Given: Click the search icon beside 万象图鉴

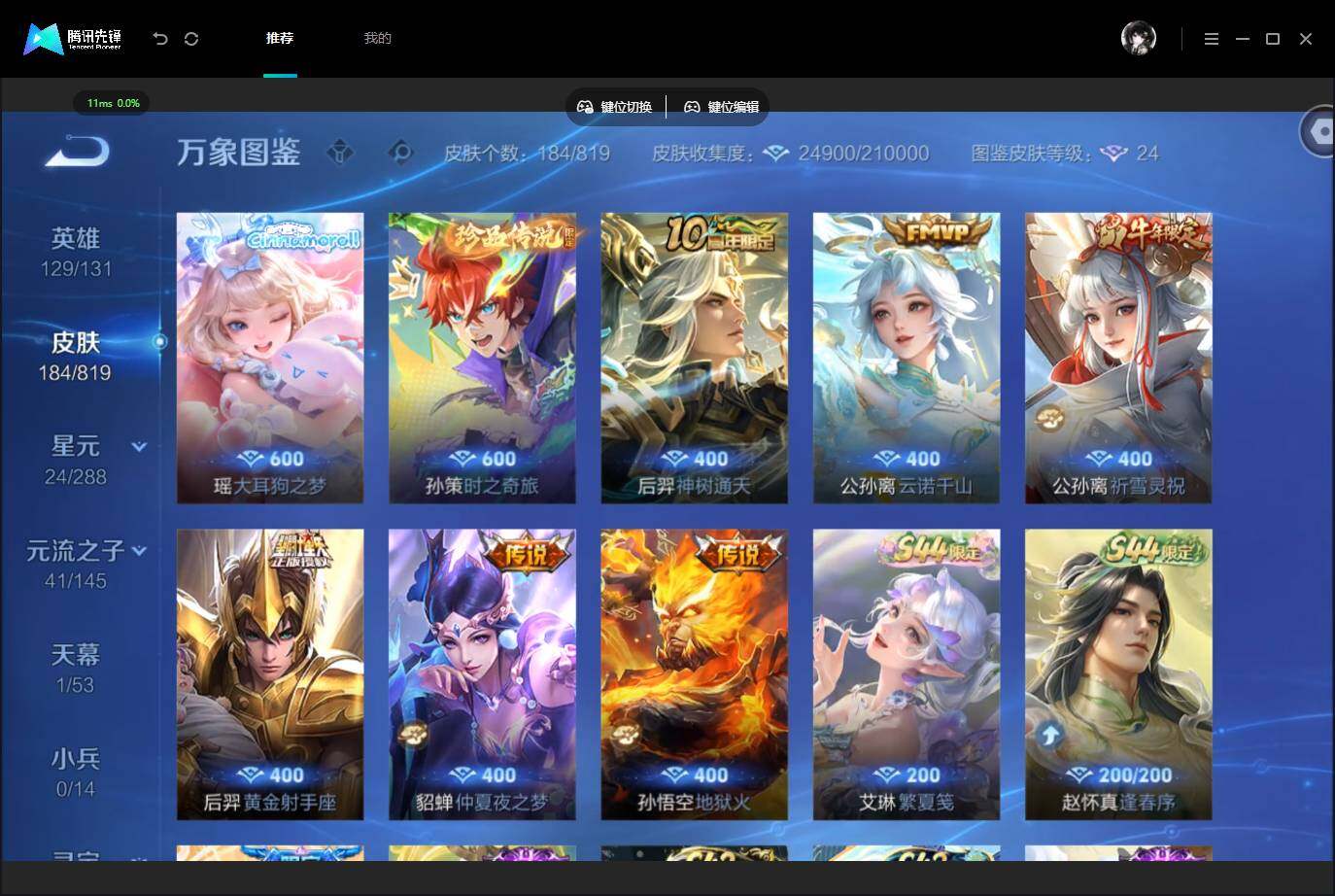Looking at the screenshot, I should [x=400, y=153].
